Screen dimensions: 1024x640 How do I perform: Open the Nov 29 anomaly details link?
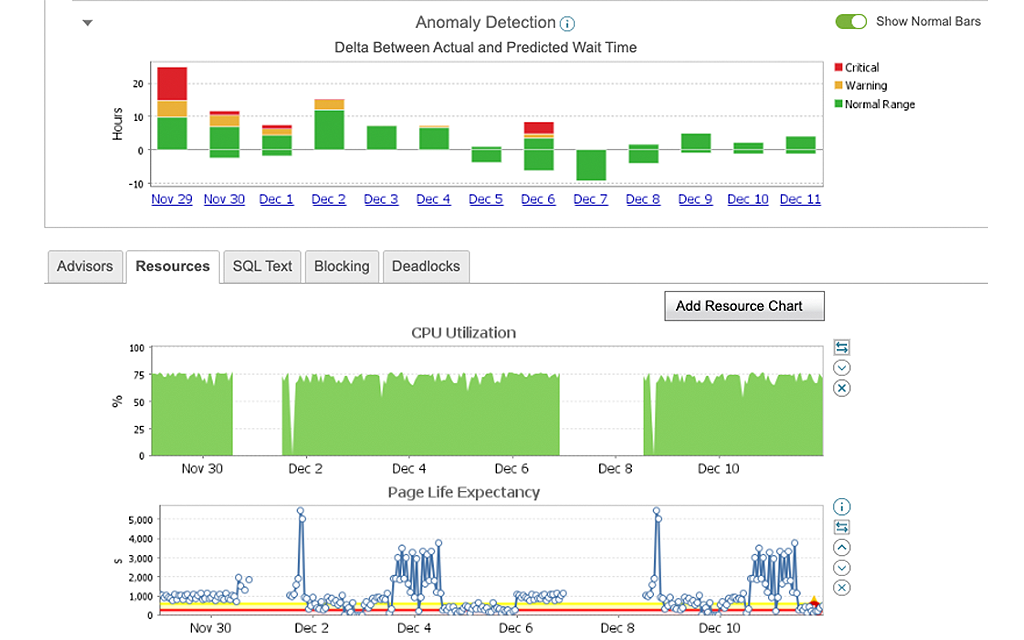(171, 199)
